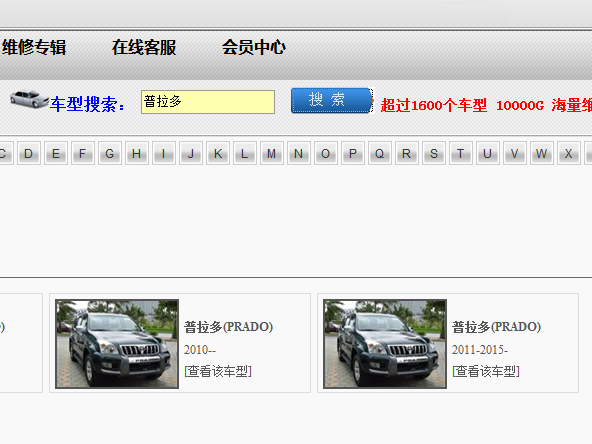Select letter I in alphabet index
Viewport: 592px width, 444px height.
click(164, 153)
